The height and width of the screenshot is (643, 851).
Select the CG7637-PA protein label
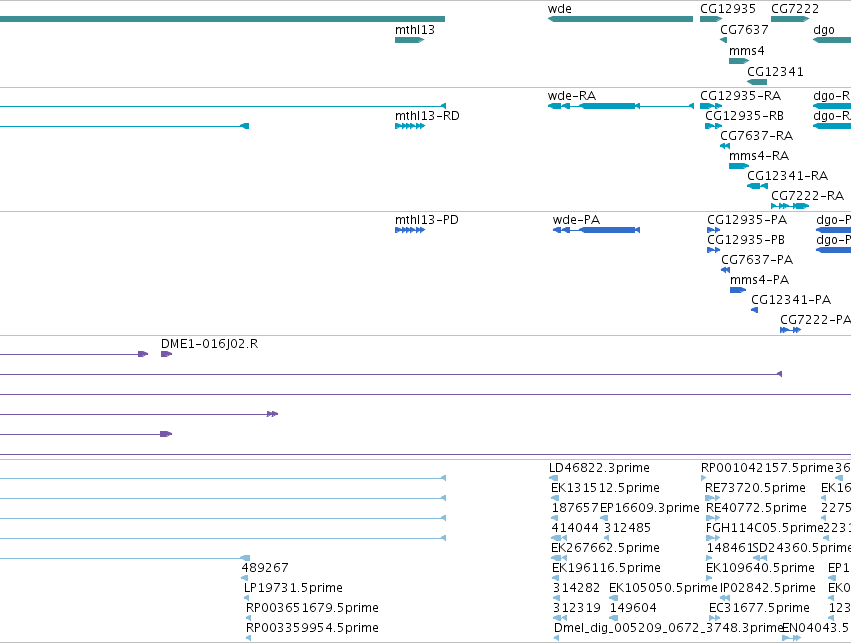click(x=757, y=260)
